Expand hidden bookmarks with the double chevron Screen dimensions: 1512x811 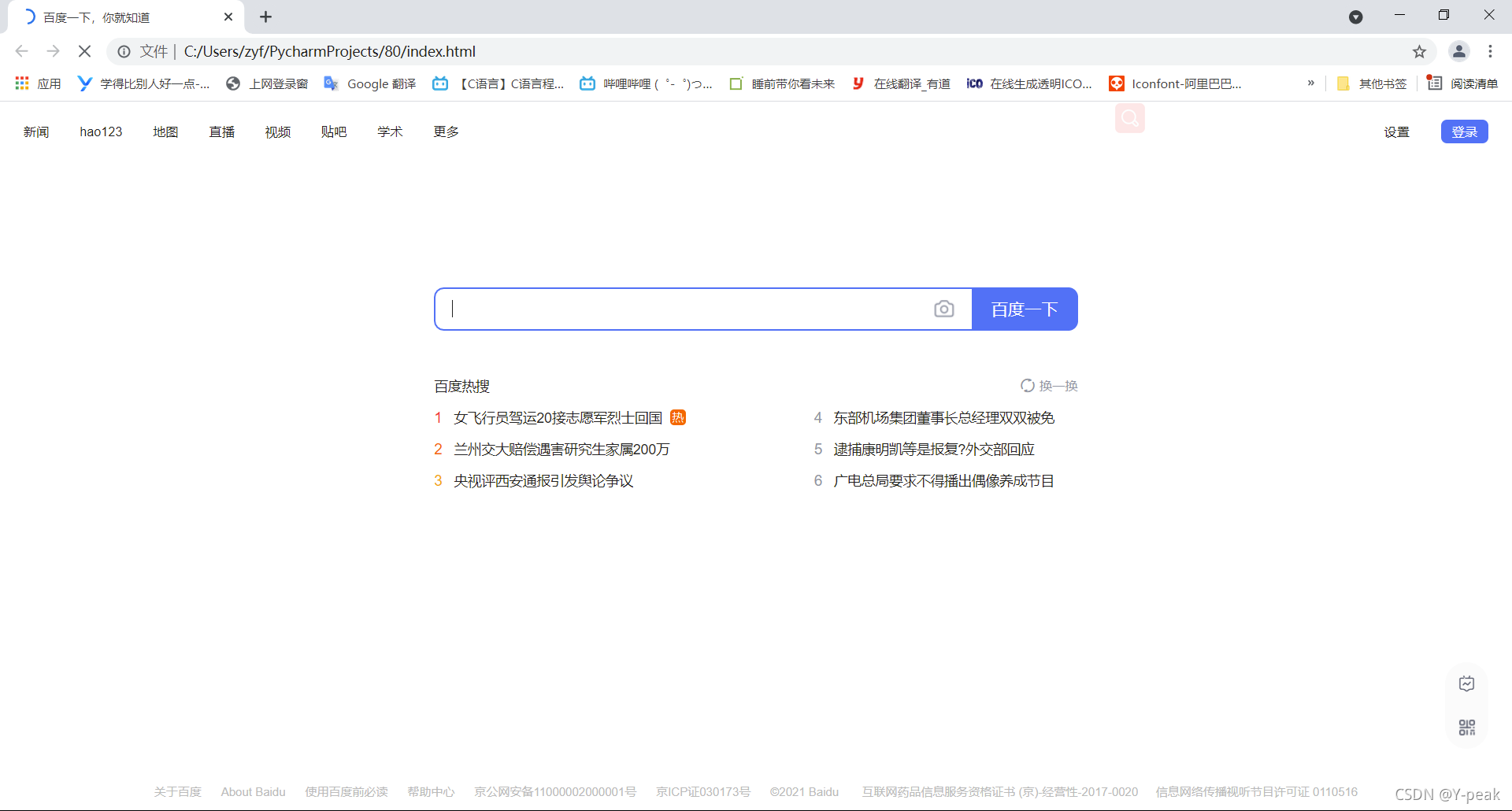point(1310,83)
